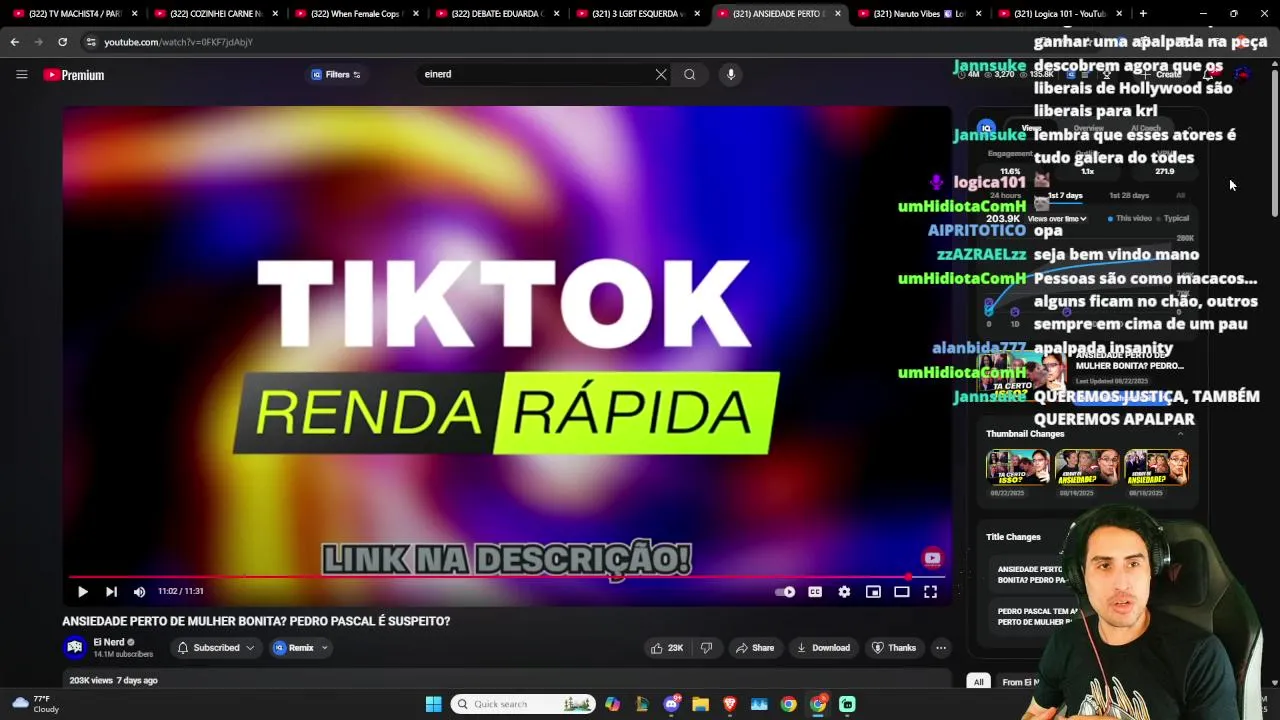1280x720 pixels.
Task: Mute the video volume
Action: pyautogui.click(x=139, y=592)
